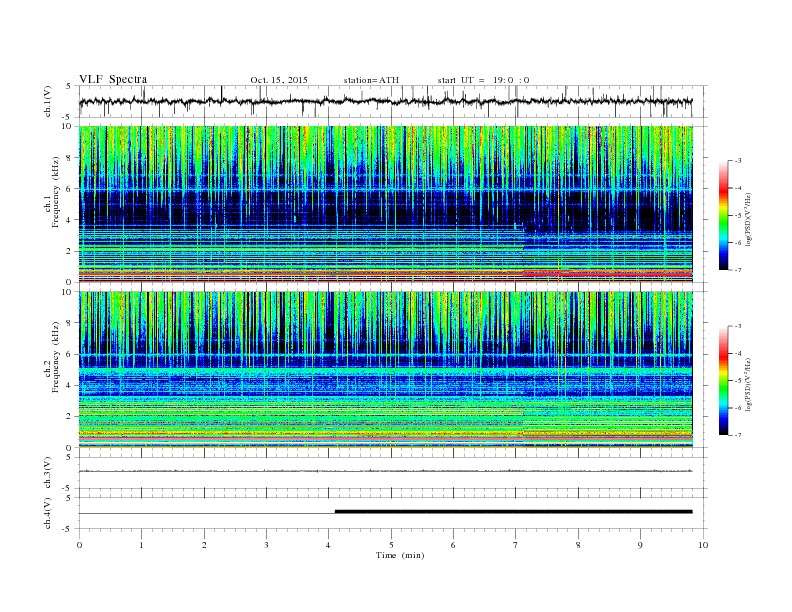792x612 pixels.
Task: Click the 'VLF Spectra' title text
Action: pos(113,79)
